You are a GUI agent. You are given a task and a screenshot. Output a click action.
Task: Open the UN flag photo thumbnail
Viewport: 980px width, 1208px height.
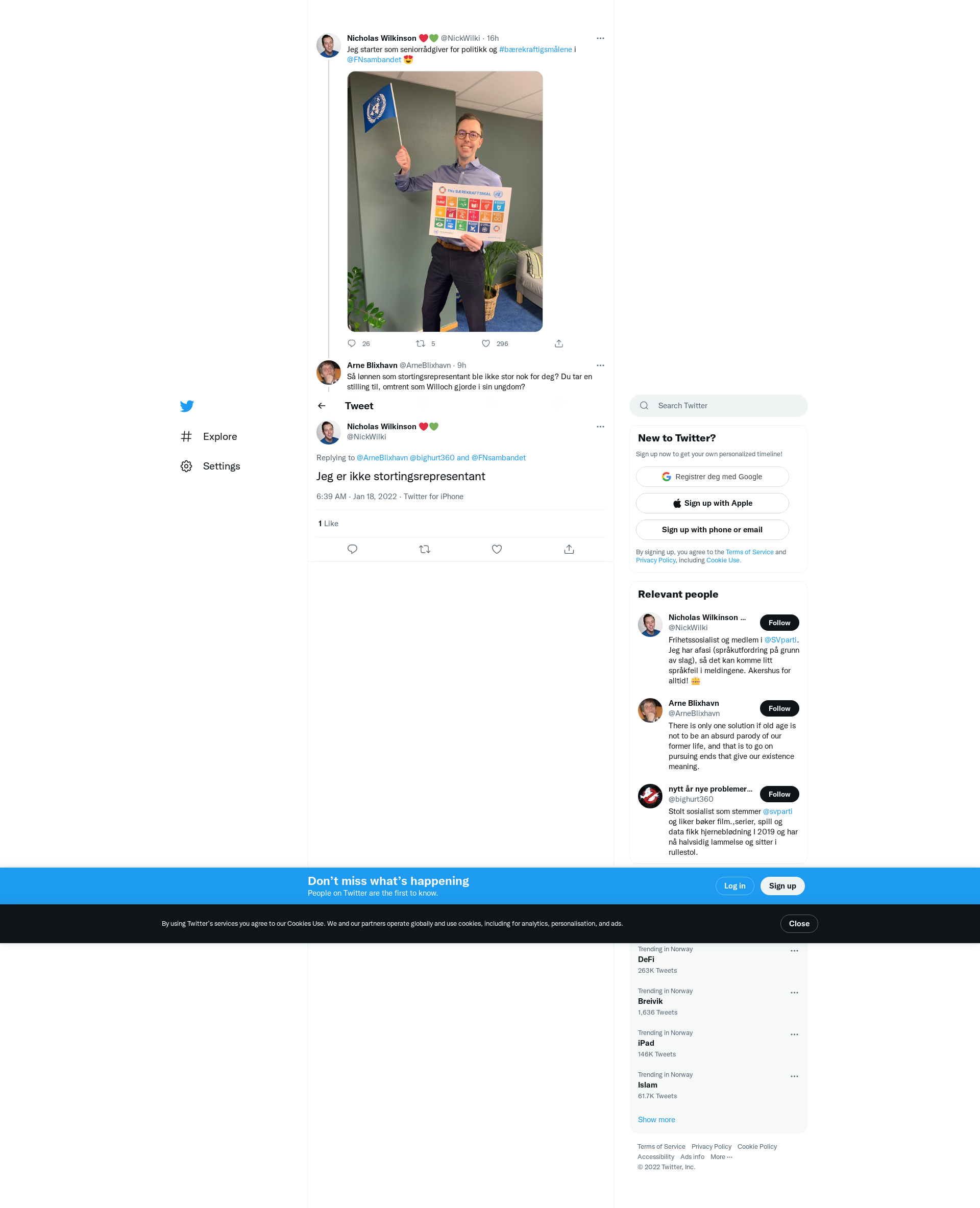[445, 202]
